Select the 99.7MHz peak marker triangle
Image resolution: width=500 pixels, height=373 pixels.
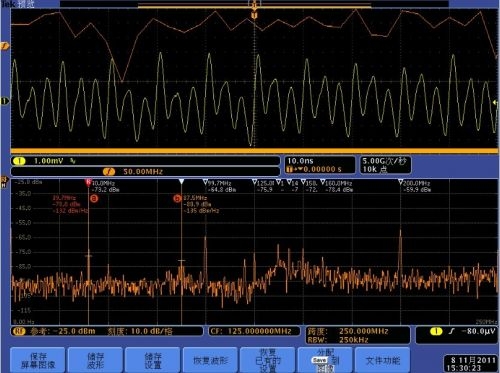pyautogui.click(x=205, y=182)
